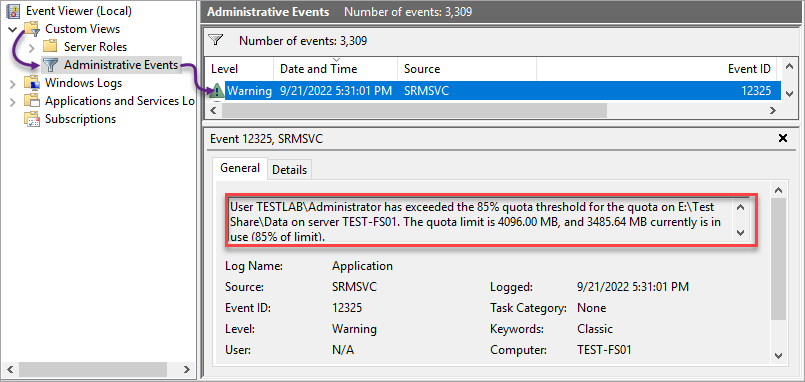805x382 pixels.
Task: Click the Log Name value Application
Action: click(x=362, y=266)
